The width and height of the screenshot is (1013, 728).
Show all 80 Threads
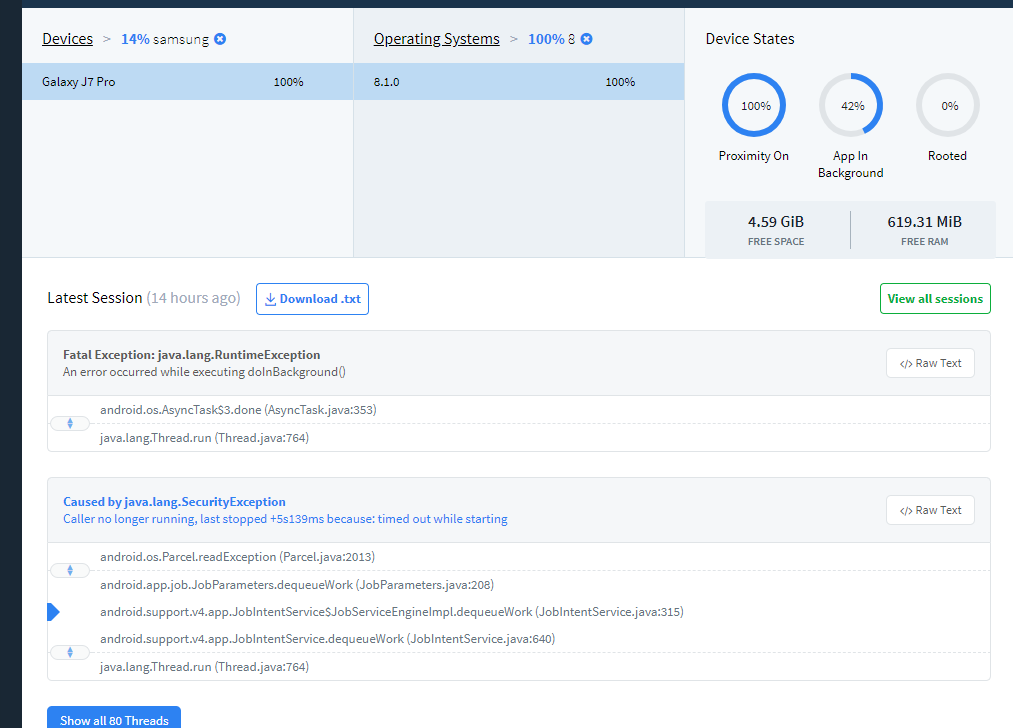click(x=114, y=719)
